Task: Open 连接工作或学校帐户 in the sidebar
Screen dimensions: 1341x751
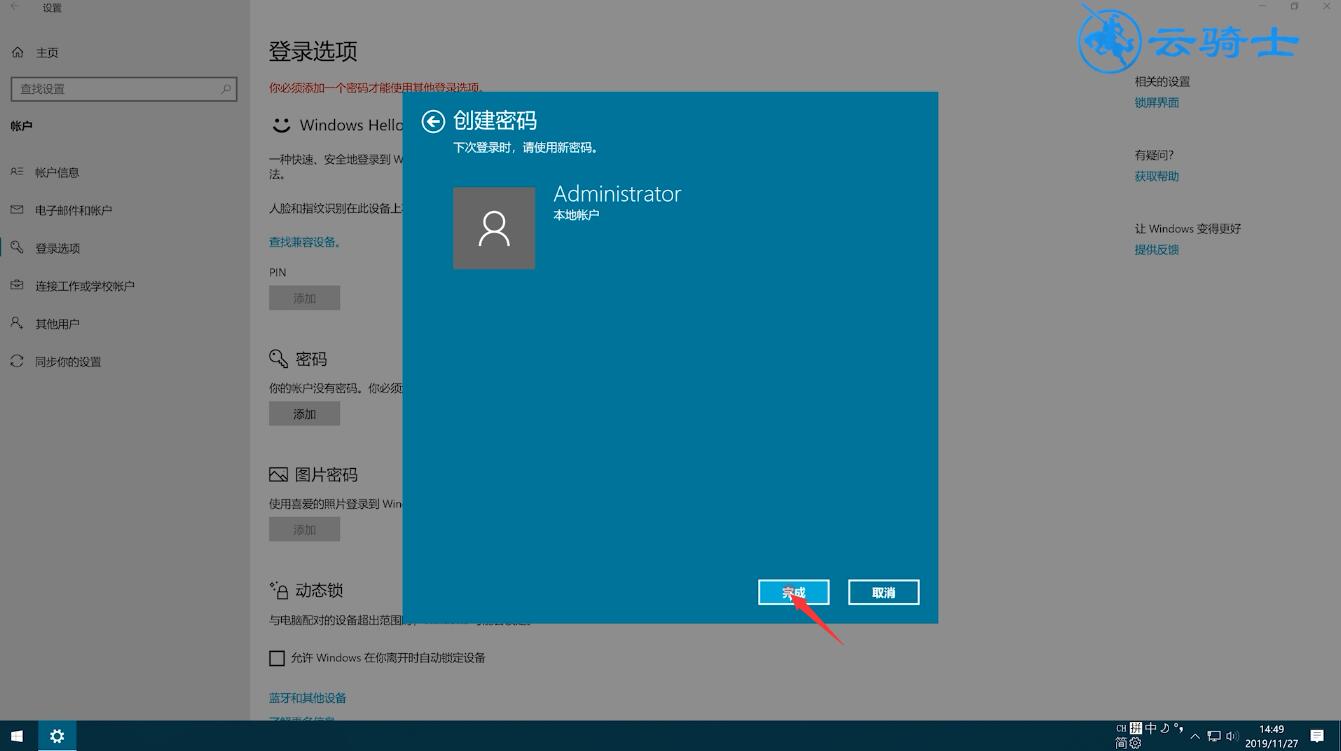Action: pos(85,286)
